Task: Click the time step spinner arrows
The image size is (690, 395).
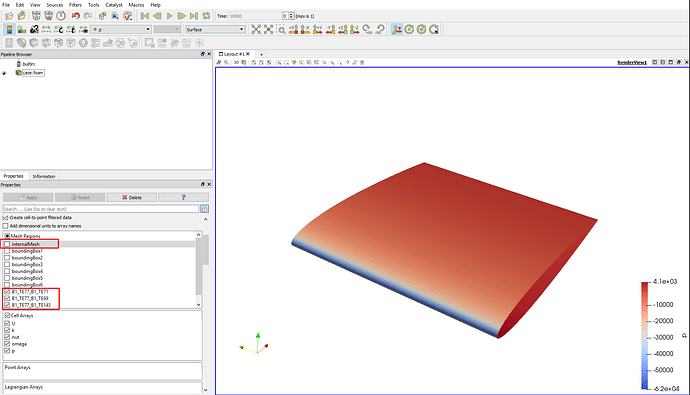Action: coord(291,16)
